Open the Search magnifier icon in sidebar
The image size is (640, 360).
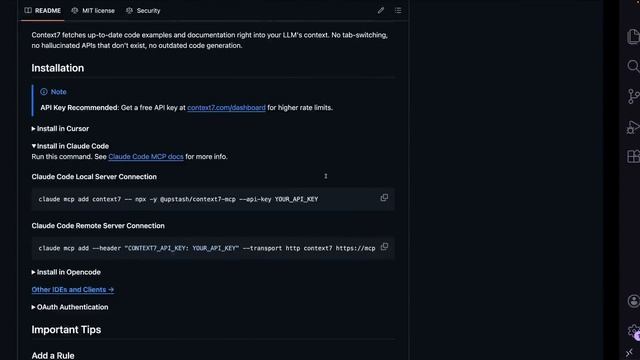coord(633,66)
